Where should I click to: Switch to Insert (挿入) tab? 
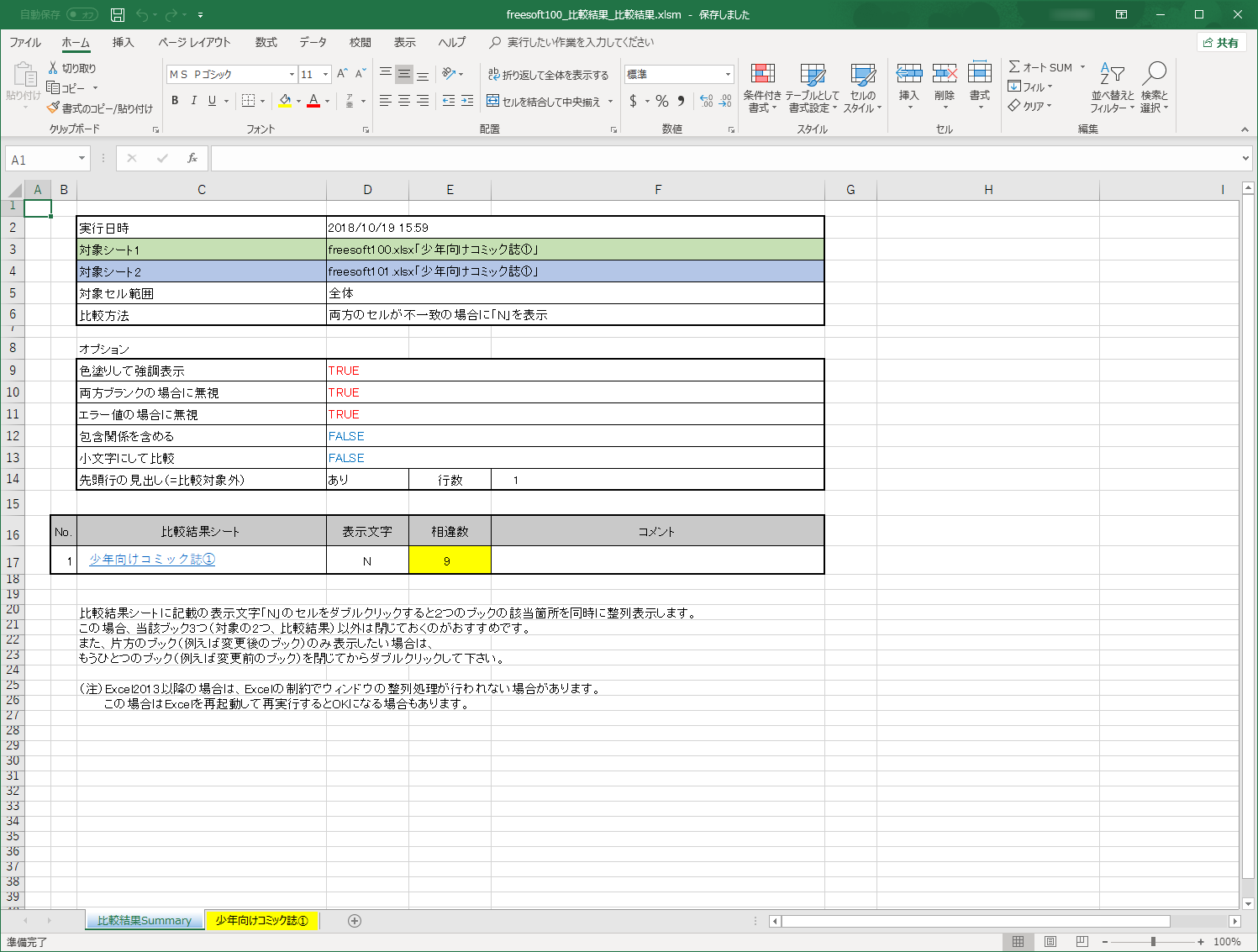(x=123, y=42)
